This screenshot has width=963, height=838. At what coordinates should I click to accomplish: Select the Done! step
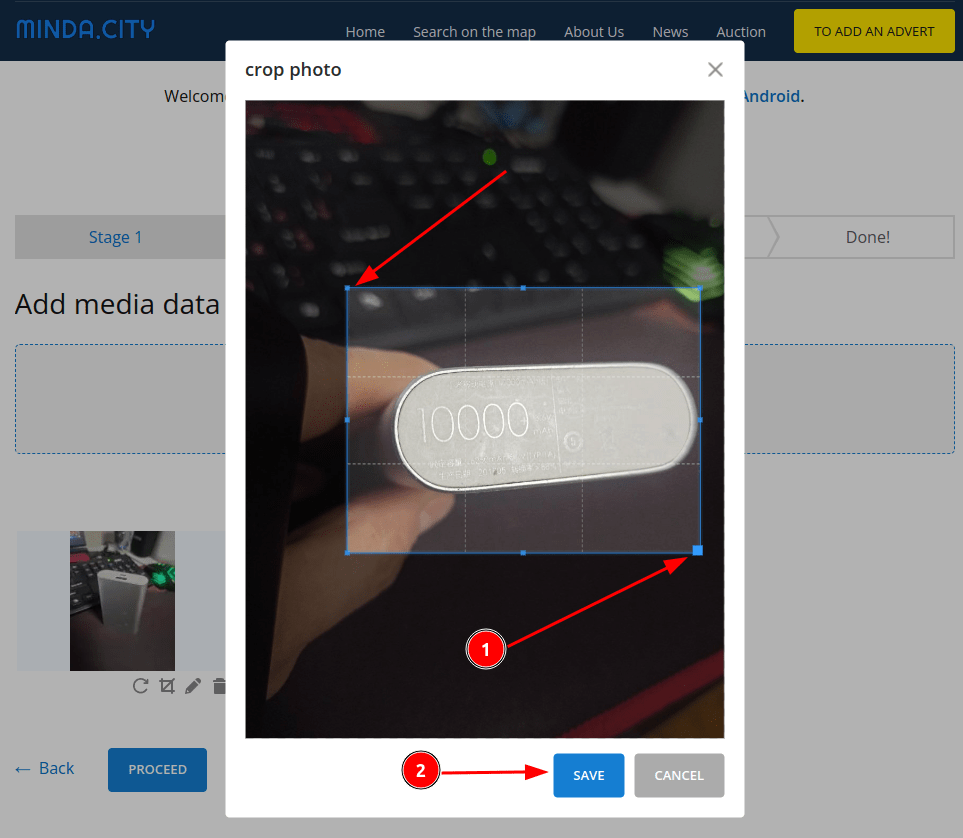867,237
